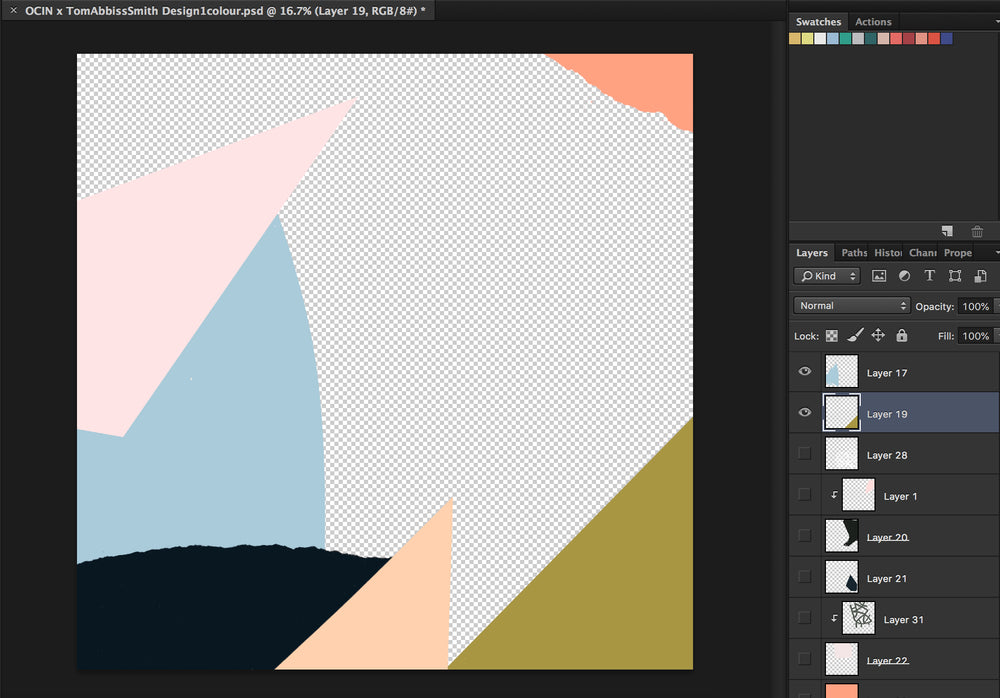Viewport: 1000px width, 698px height.
Task: Select Layer 19 thumbnail
Action: 842,412
